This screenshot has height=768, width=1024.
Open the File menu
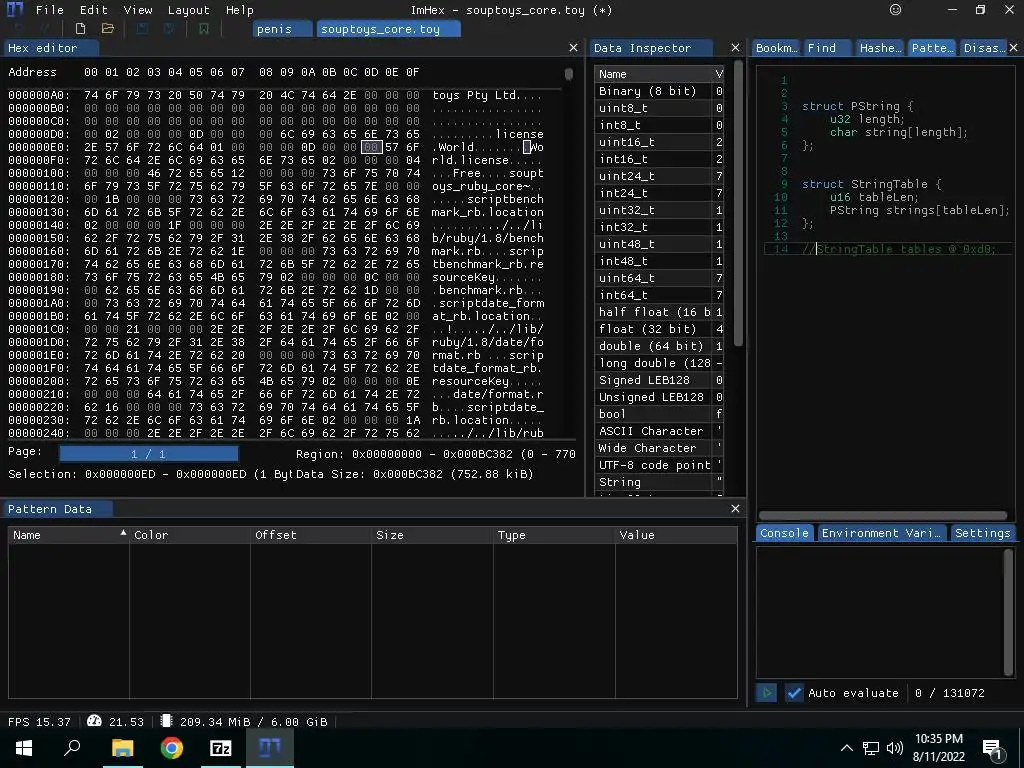pos(50,10)
